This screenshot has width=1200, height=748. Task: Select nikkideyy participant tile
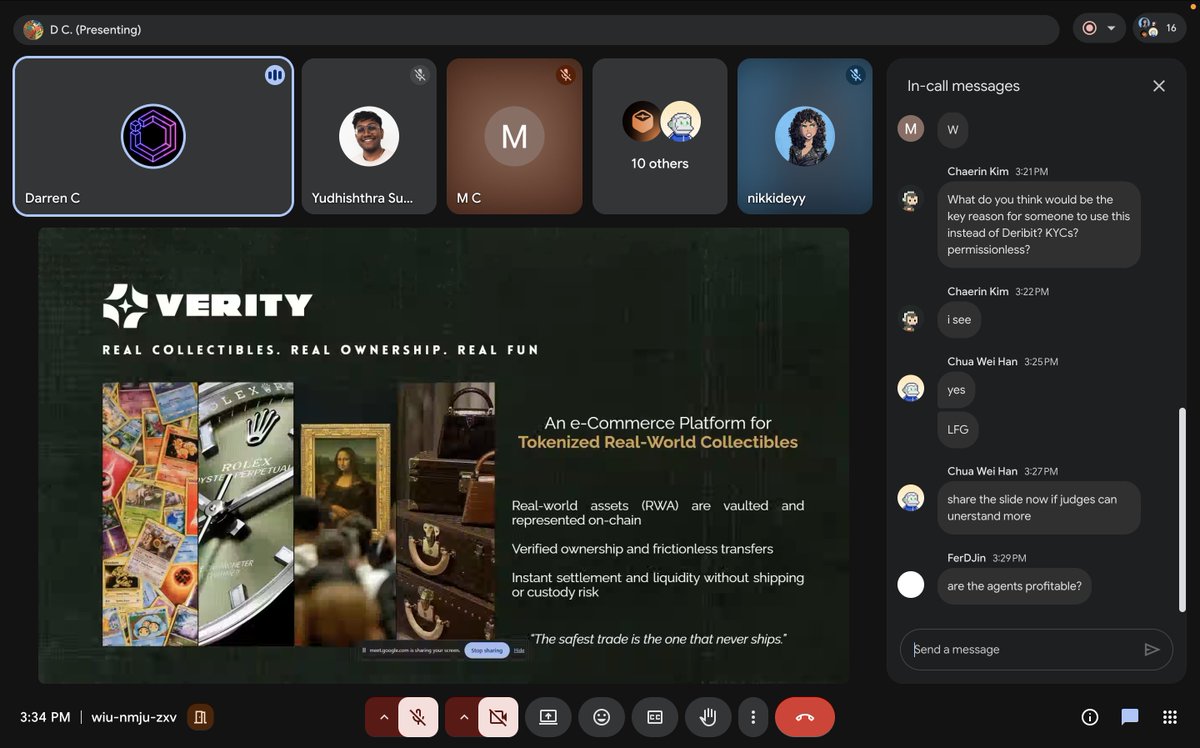coord(805,136)
